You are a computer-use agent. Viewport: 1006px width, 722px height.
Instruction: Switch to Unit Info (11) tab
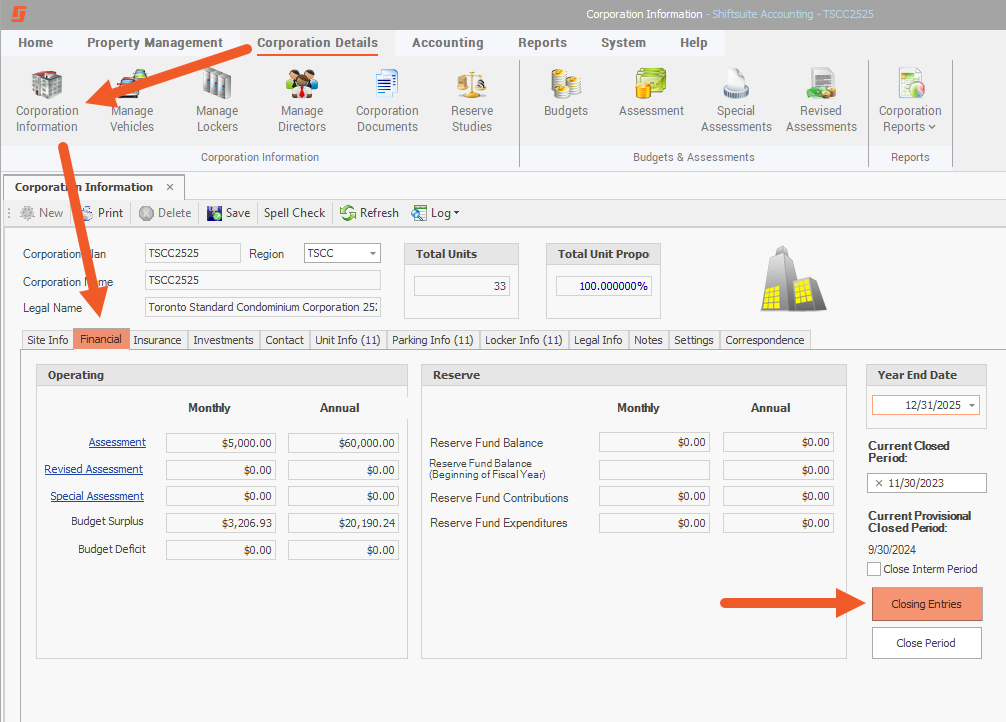point(348,340)
